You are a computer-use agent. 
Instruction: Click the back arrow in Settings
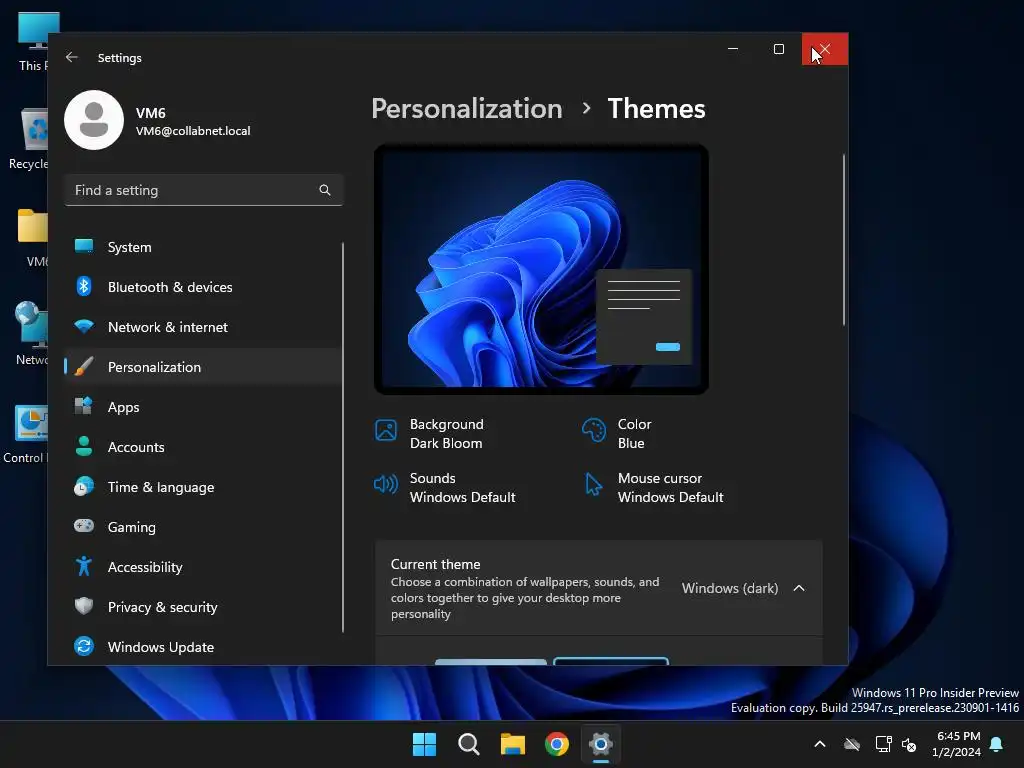(72, 57)
